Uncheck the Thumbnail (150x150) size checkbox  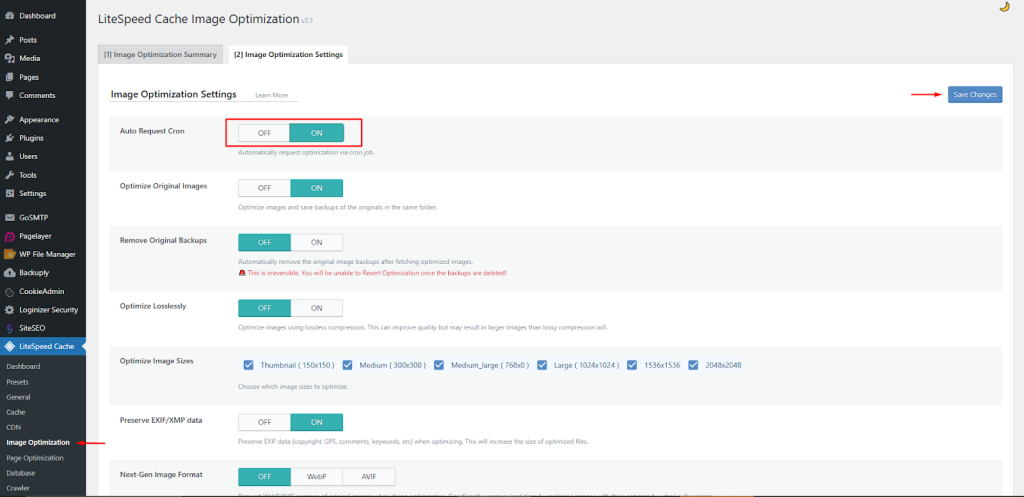(x=248, y=365)
